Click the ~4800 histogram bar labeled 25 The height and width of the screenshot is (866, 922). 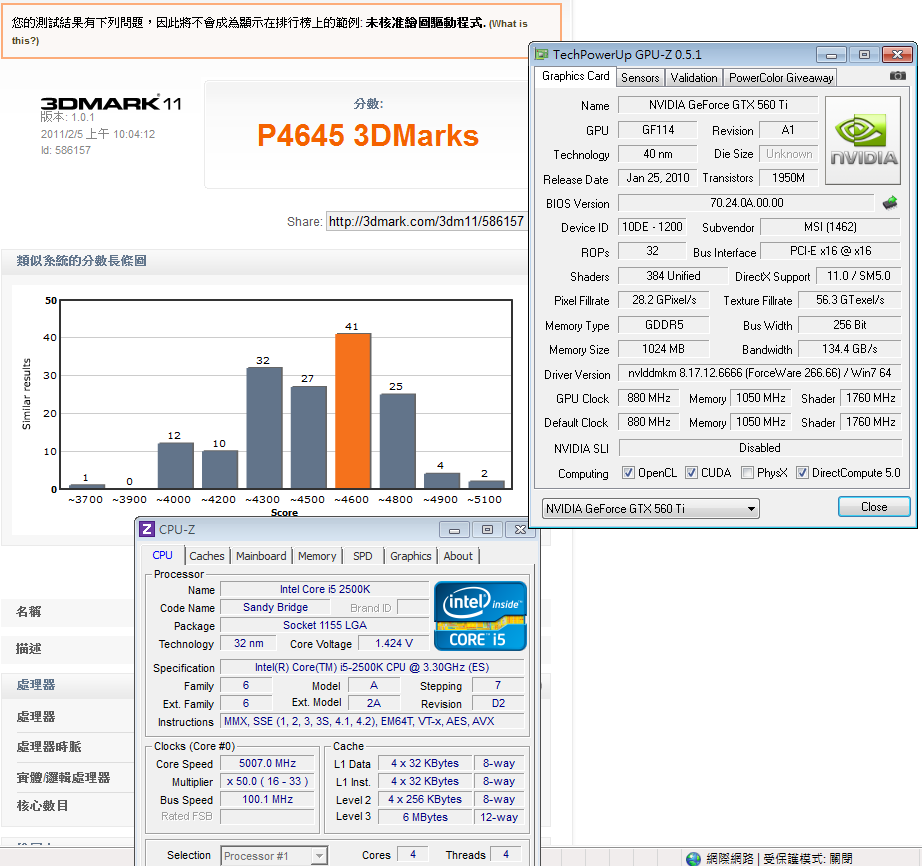pyautogui.click(x=397, y=441)
